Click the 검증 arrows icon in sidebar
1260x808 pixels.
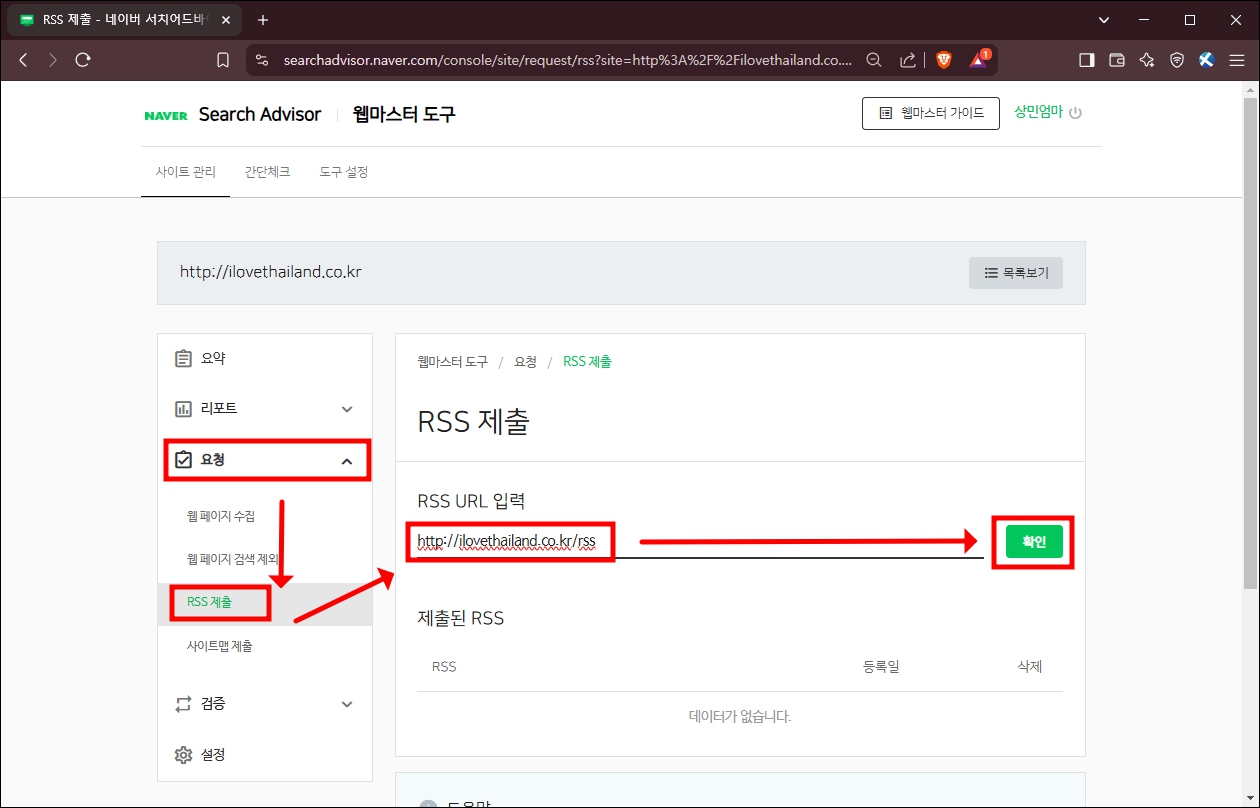[x=183, y=704]
